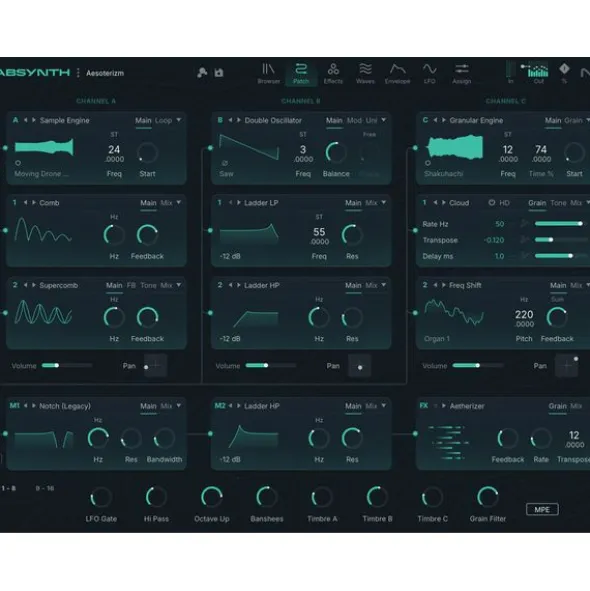
Task: Click the Saw waveform name
Action: point(227,174)
